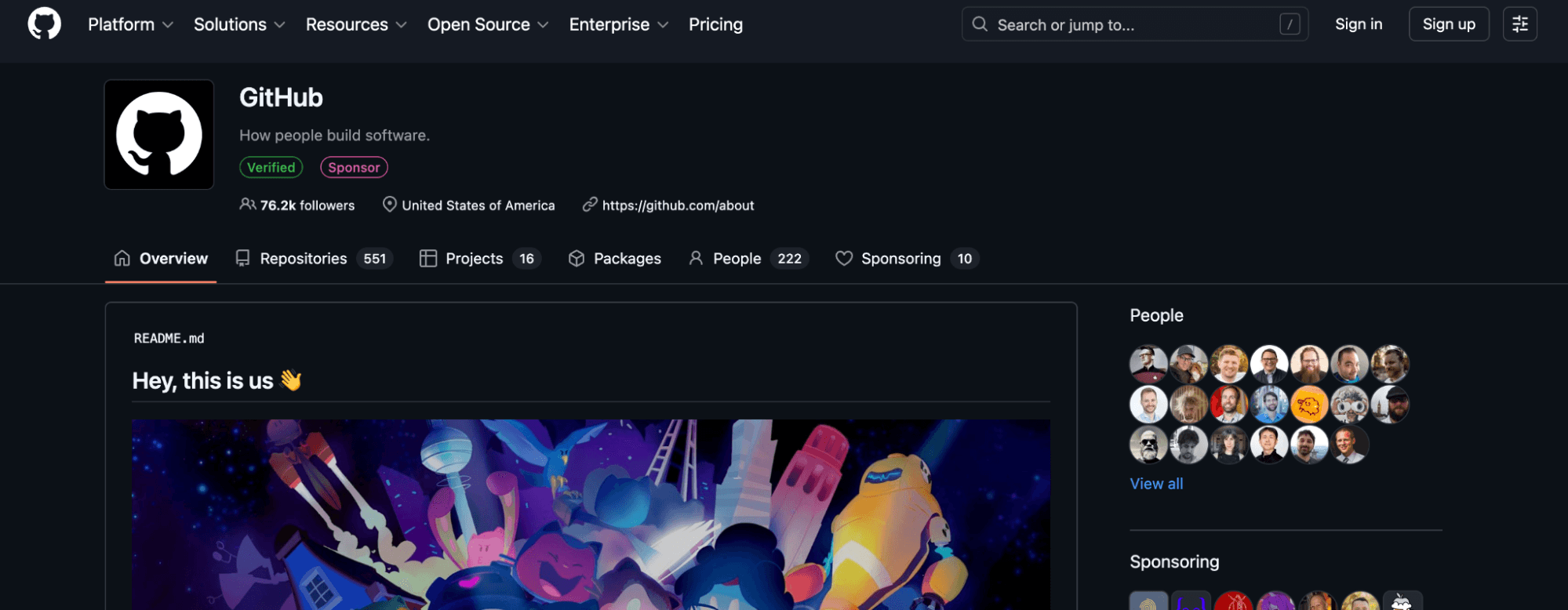This screenshot has height=610, width=1568.
Task: Click the 'How people build software.' tagline
Action: [x=334, y=136]
